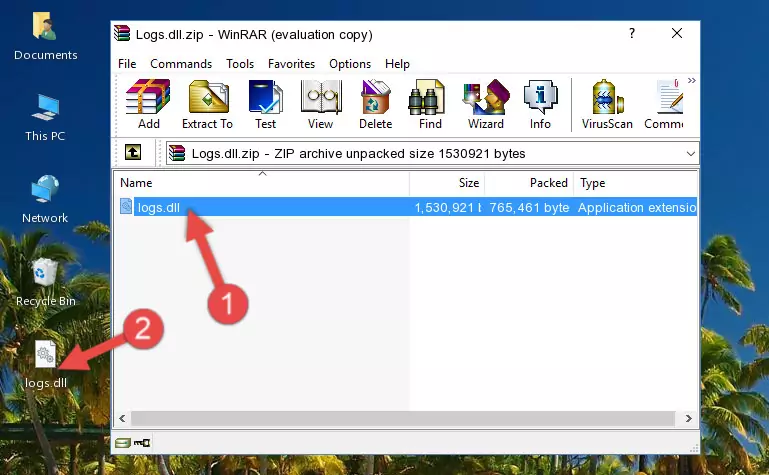This screenshot has width=769, height=475.
Task: Open the Find binoculars tool
Action: click(x=430, y=104)
